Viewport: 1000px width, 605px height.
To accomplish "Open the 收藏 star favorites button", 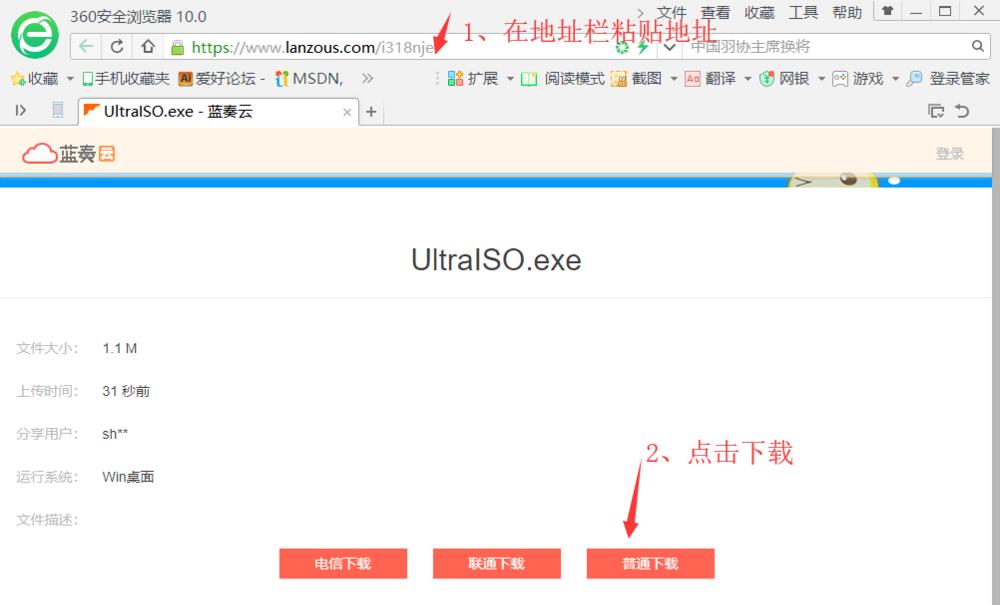I will [x=35, y=78].
